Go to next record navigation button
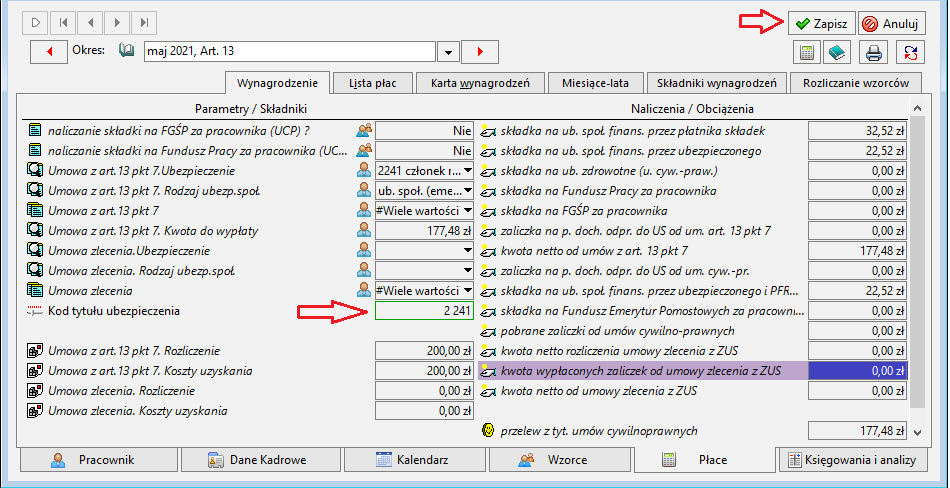 click(x=117, y=23)
